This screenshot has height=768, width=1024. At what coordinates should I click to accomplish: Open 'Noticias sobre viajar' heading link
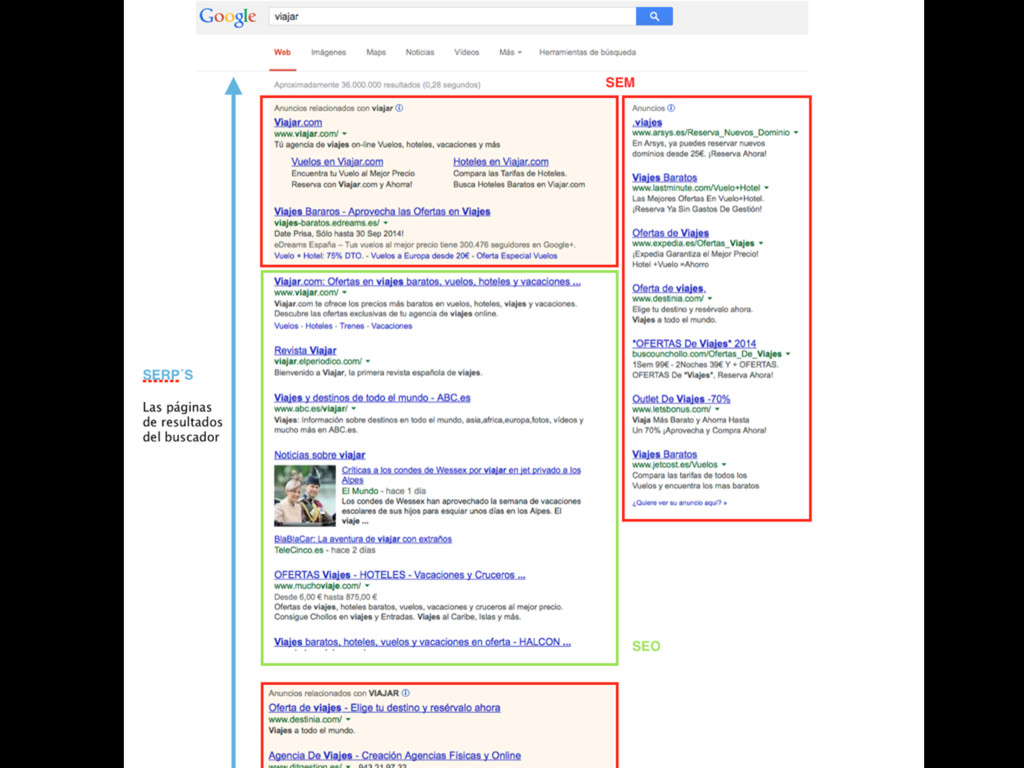[x=319, y=455]
